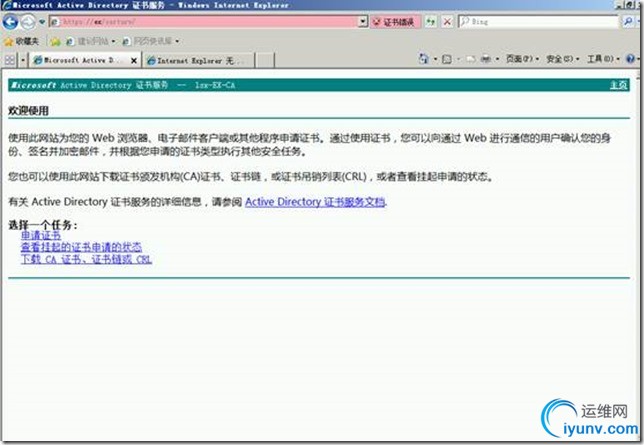644x445 pixels.
Task: Click the Read Mail icon
Action: [471, 60]
